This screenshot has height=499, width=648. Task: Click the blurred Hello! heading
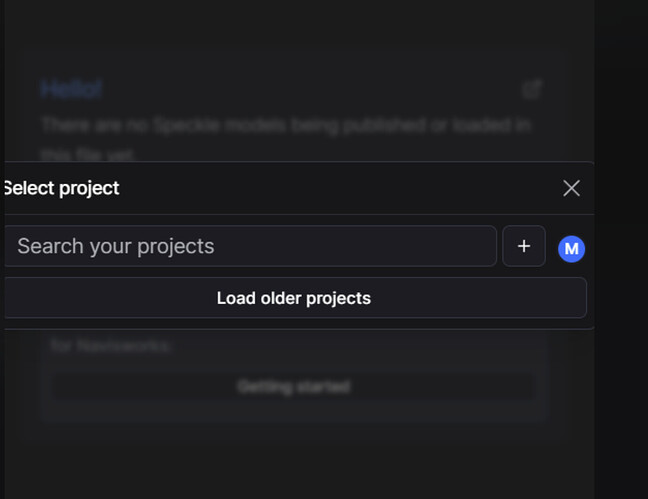point(71,89)
